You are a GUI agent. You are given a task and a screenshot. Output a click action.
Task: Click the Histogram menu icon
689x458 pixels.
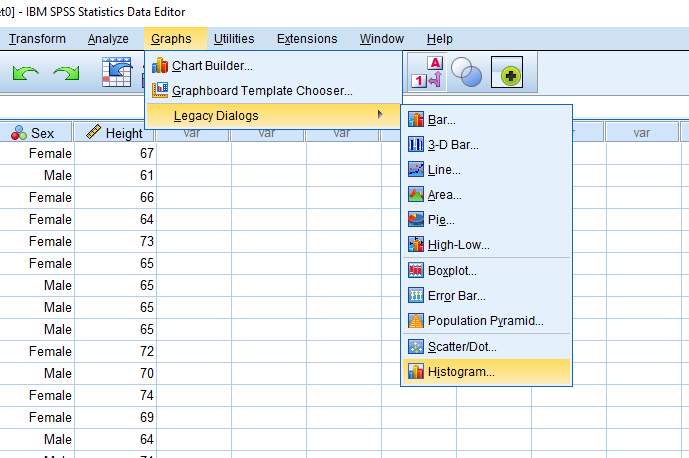pyautogui.click(x=416, y=371)
